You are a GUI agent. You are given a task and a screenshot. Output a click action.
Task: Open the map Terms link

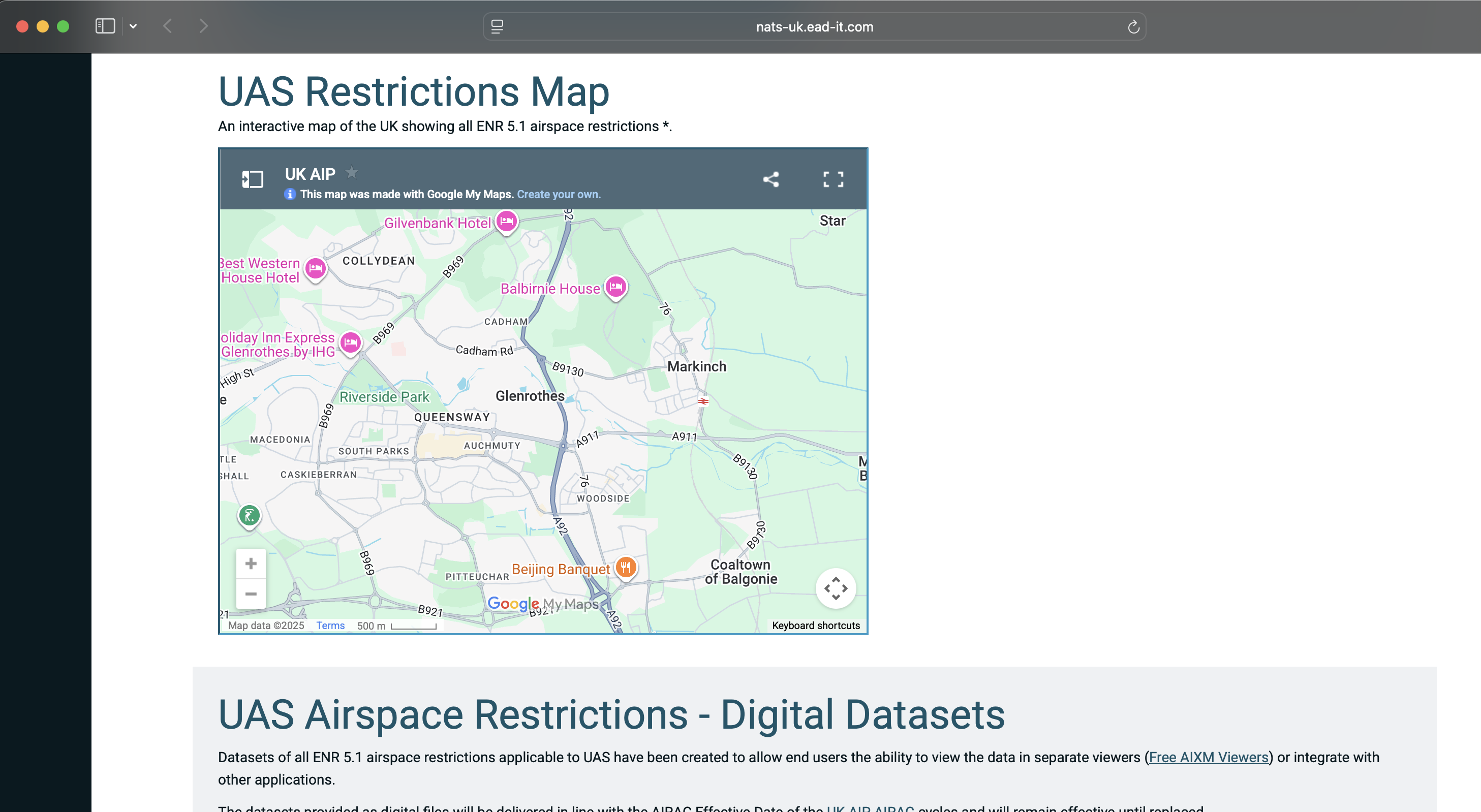[330, 625]
